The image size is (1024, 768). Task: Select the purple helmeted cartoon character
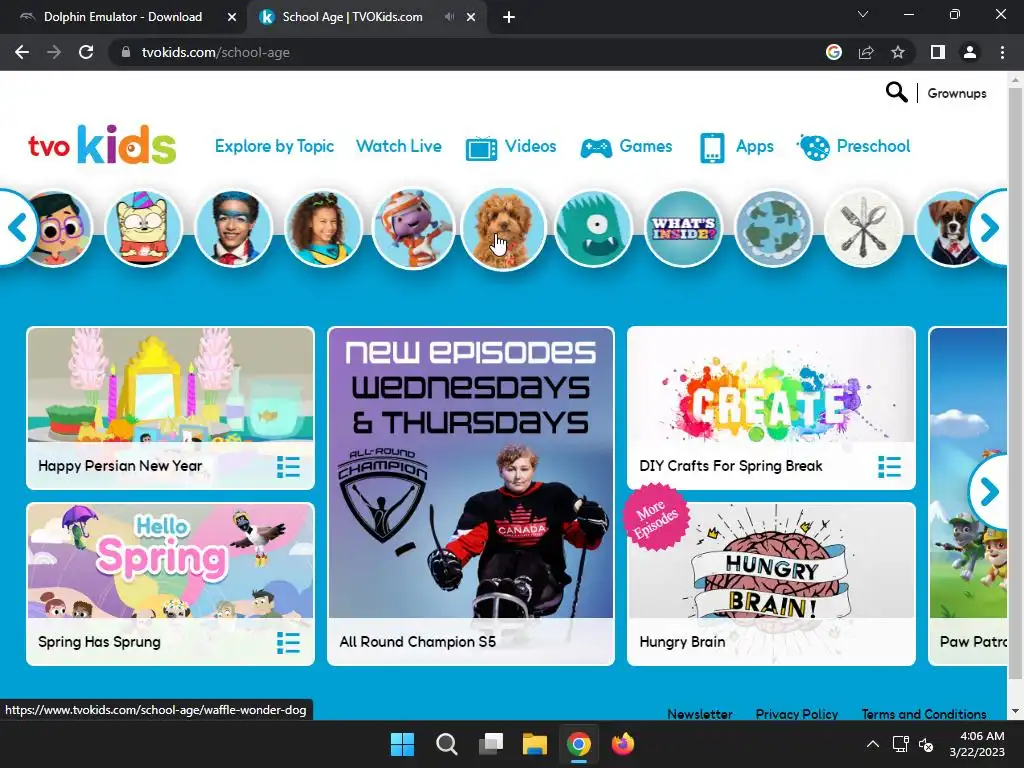tap(413, 229)
